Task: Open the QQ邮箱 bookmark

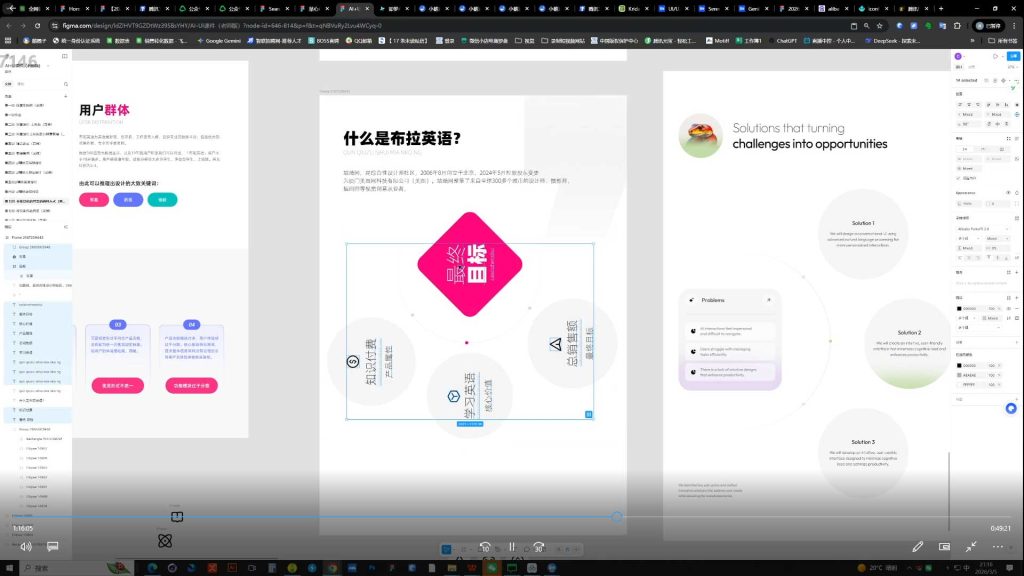Action: click(x=359, y=40)
